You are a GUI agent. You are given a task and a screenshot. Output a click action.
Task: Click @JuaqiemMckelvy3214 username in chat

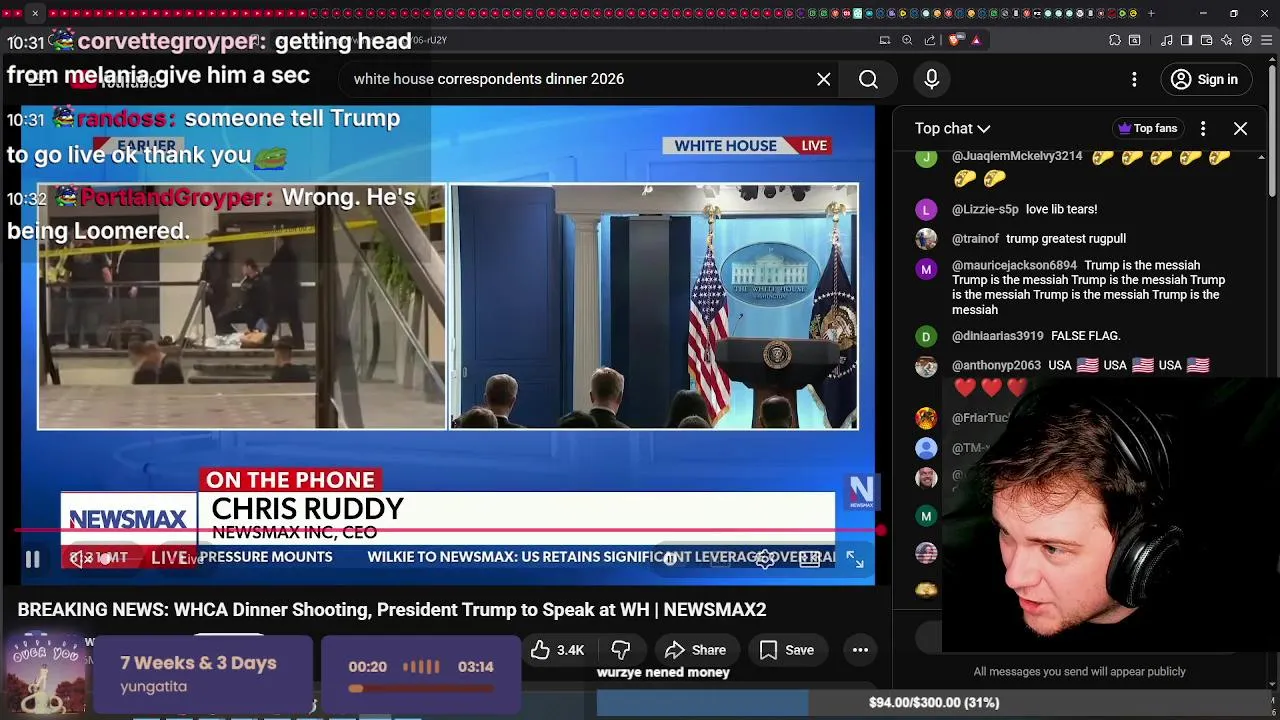[x=1017, y=157]
